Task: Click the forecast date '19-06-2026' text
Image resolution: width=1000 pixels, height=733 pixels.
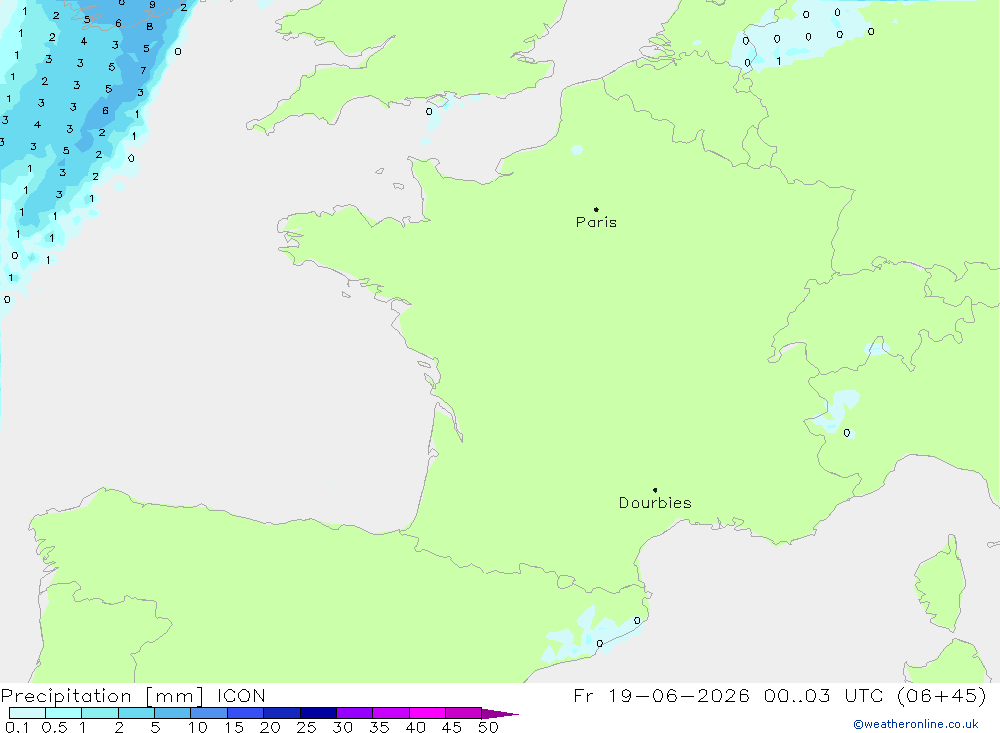Action: click(x=679, y=696)
